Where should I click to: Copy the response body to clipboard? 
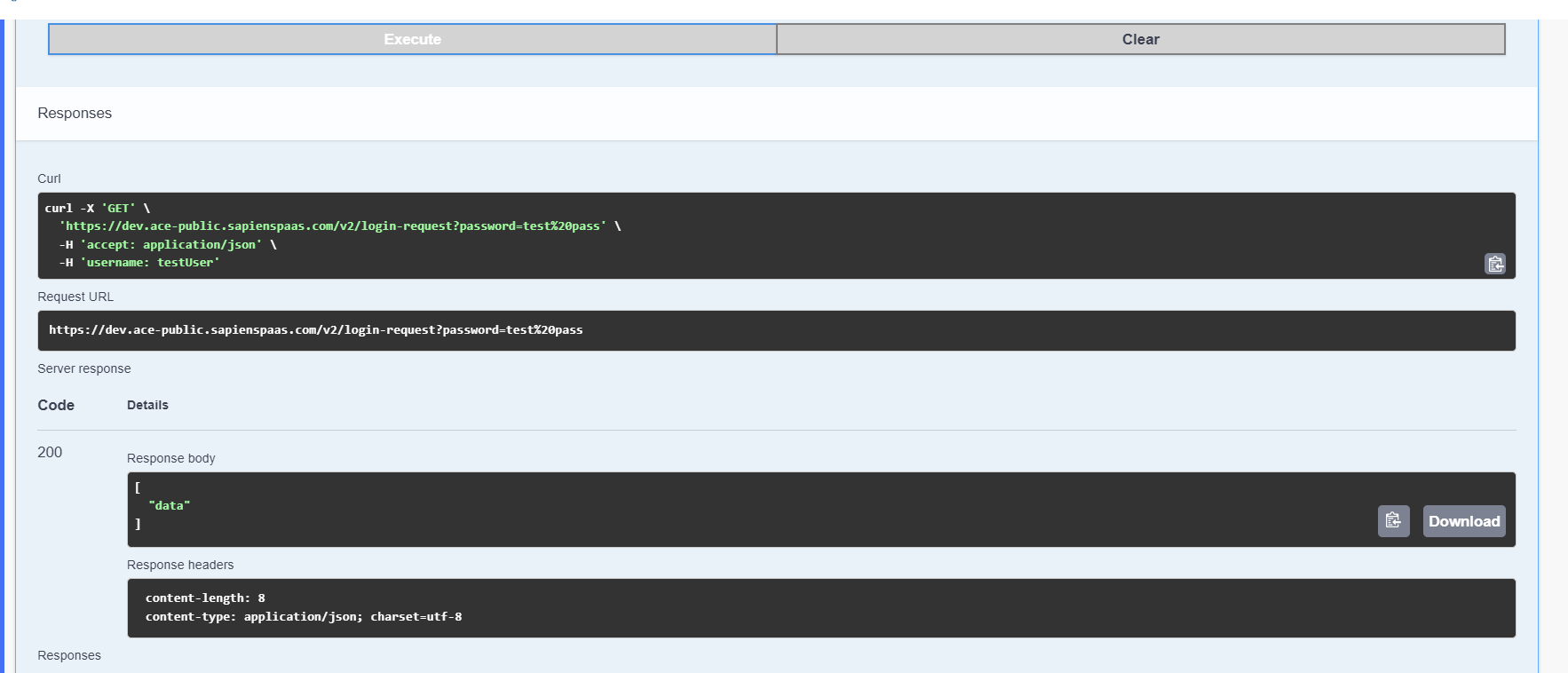pyautogui.click(x=1393, y=521)
